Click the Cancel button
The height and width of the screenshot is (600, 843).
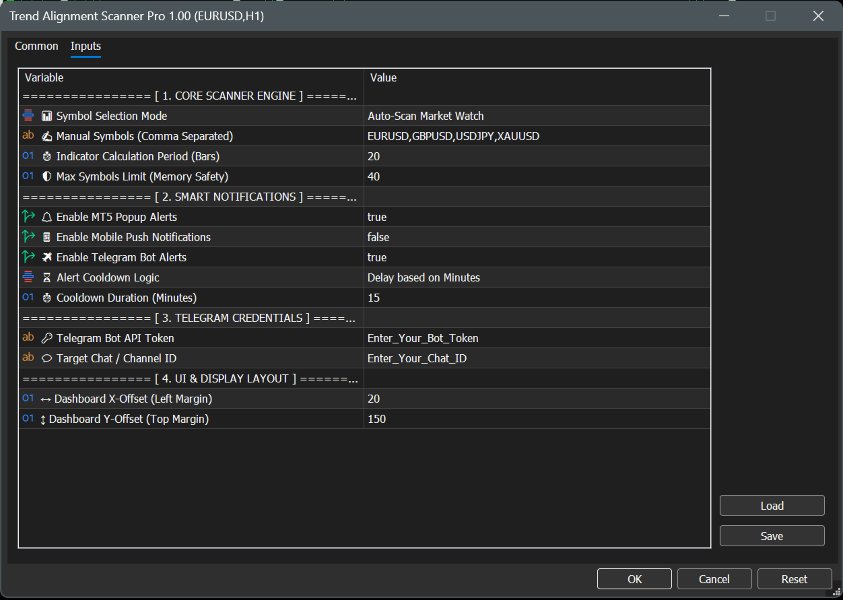click(x=714, y=579)
